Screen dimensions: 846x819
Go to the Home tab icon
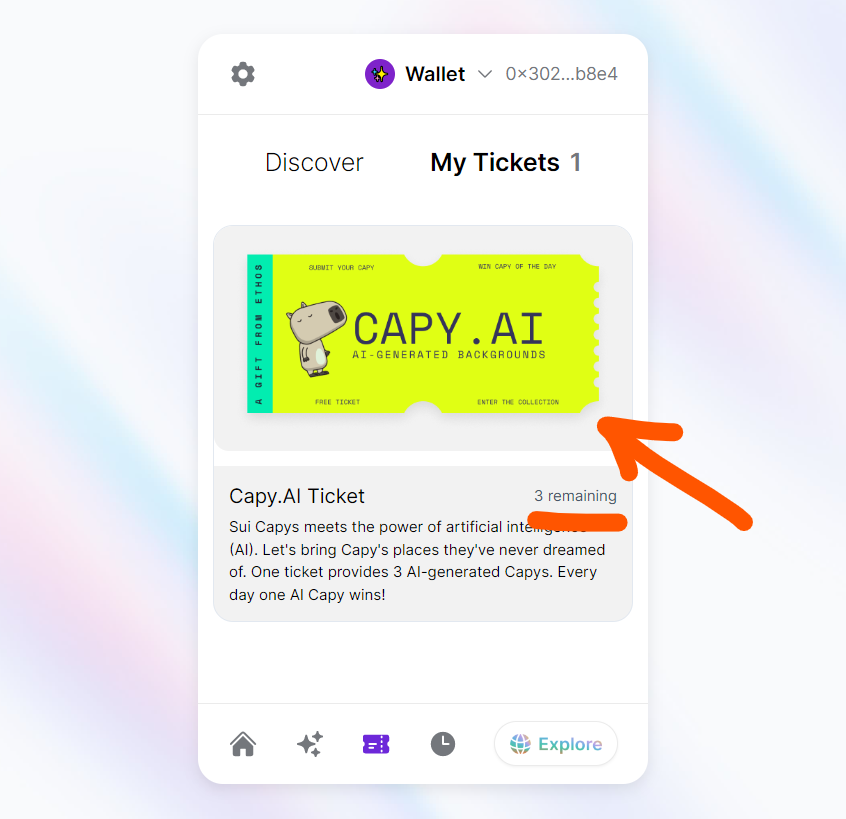(243, 744)
